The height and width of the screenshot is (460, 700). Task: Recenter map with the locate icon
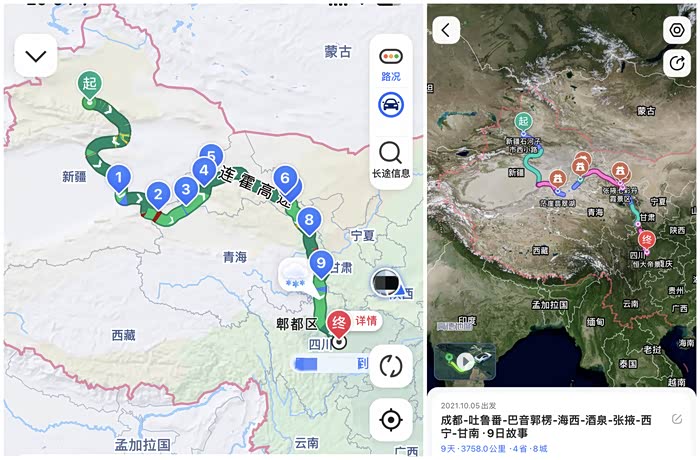point(391,420)
